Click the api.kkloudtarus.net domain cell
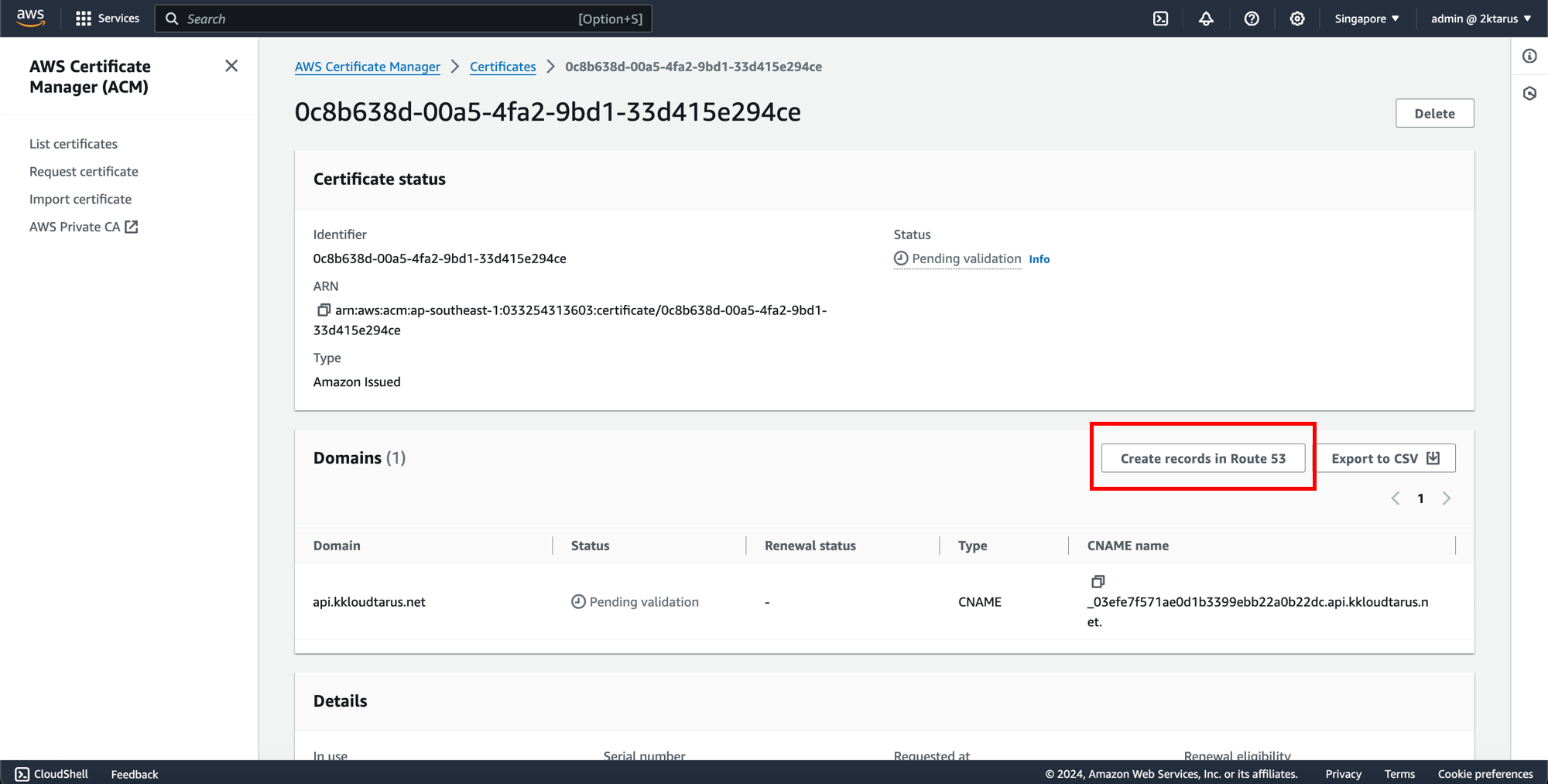Image resolution: width=1548 pixels, height=784 pixels. tap(369, 602)
